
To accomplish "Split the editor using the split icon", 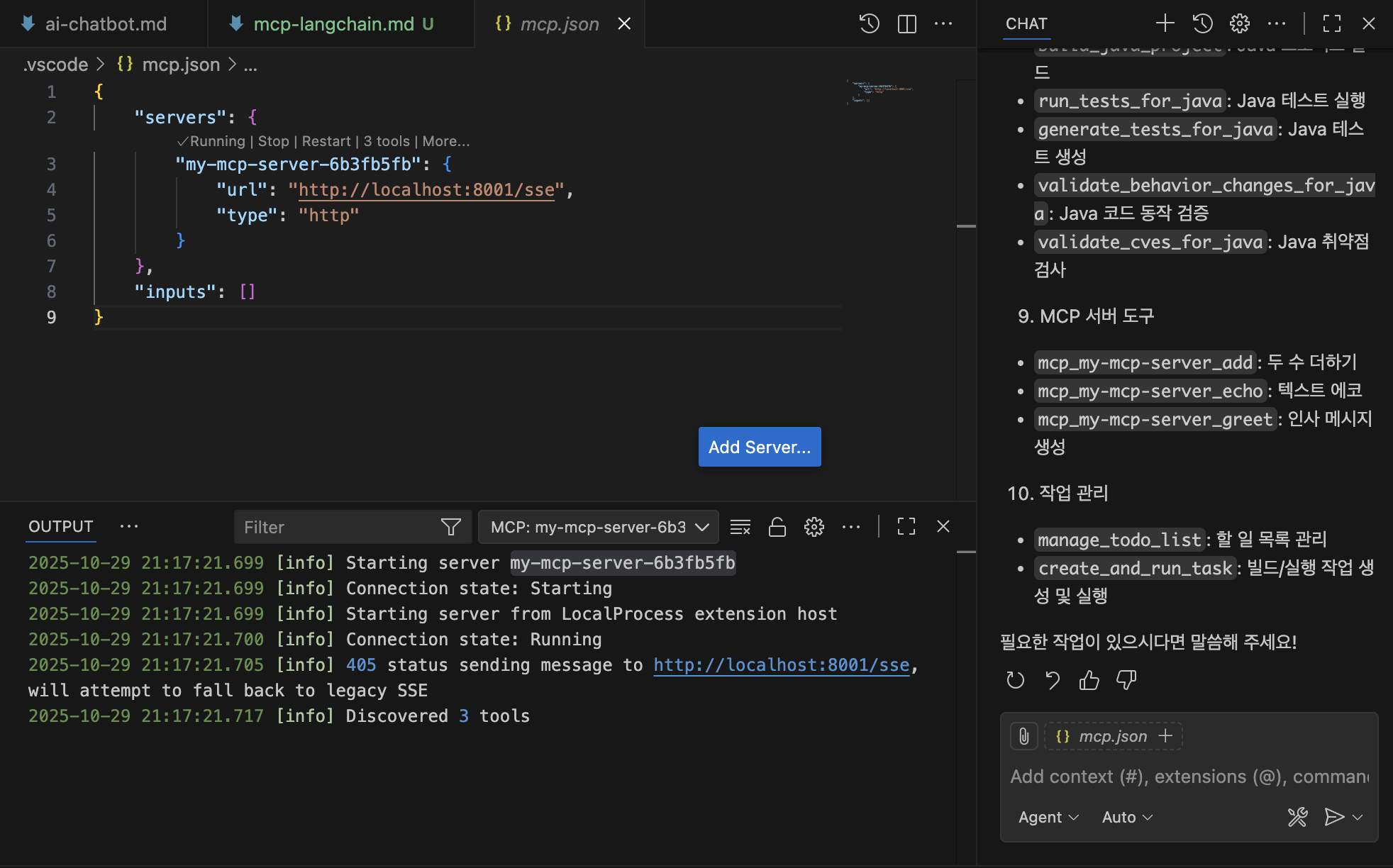I will tap(906, 23).
